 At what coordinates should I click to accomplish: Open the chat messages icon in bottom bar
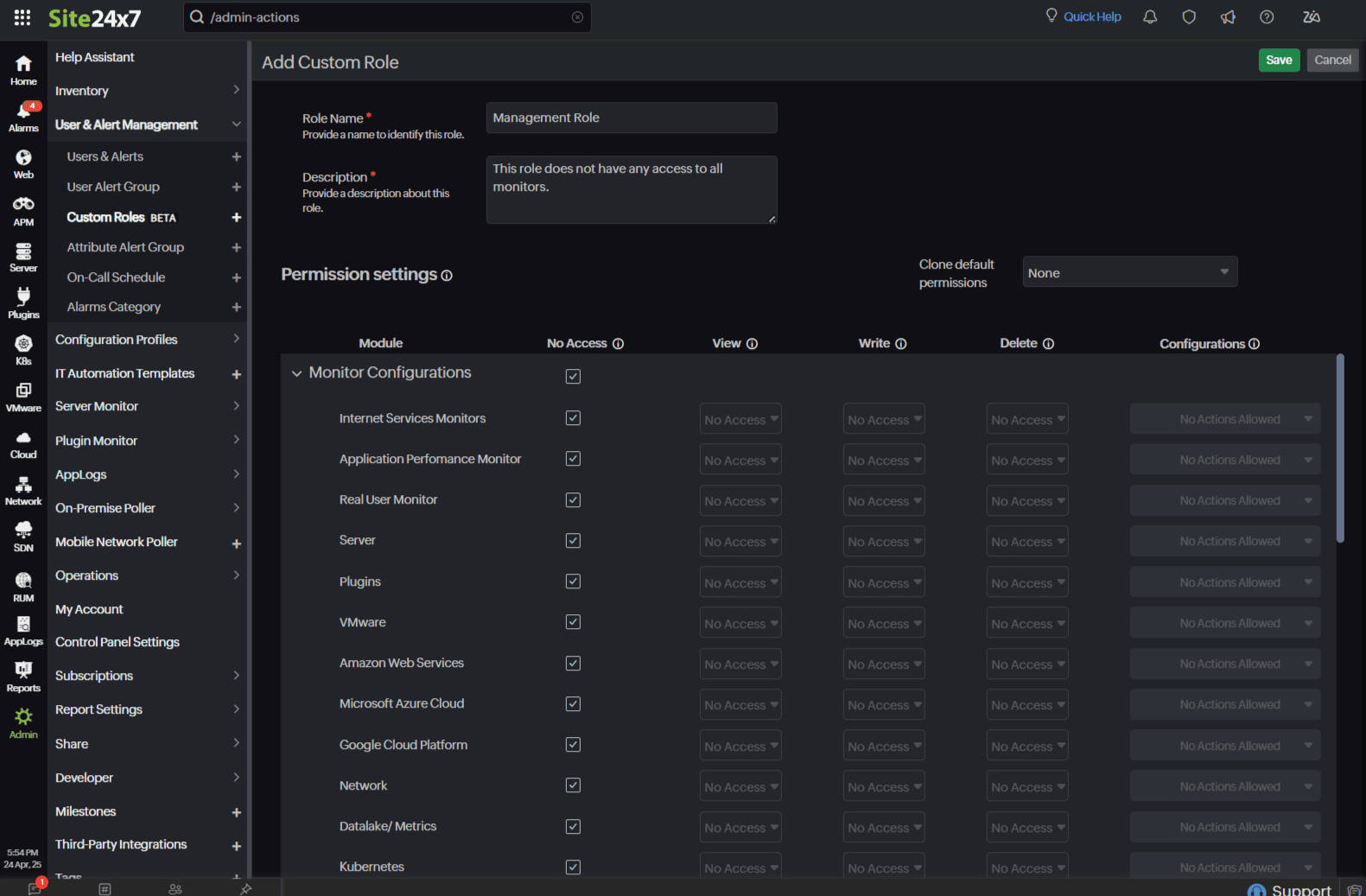point(35,887)
